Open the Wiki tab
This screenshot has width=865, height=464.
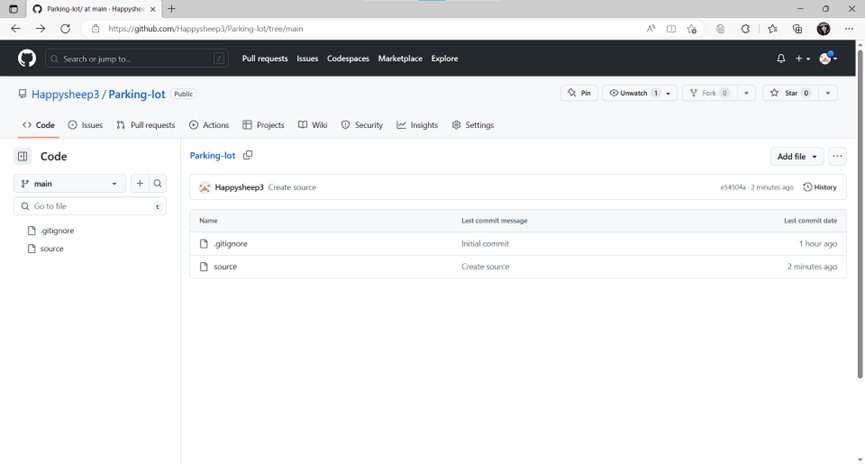click(x=313, y=125)
